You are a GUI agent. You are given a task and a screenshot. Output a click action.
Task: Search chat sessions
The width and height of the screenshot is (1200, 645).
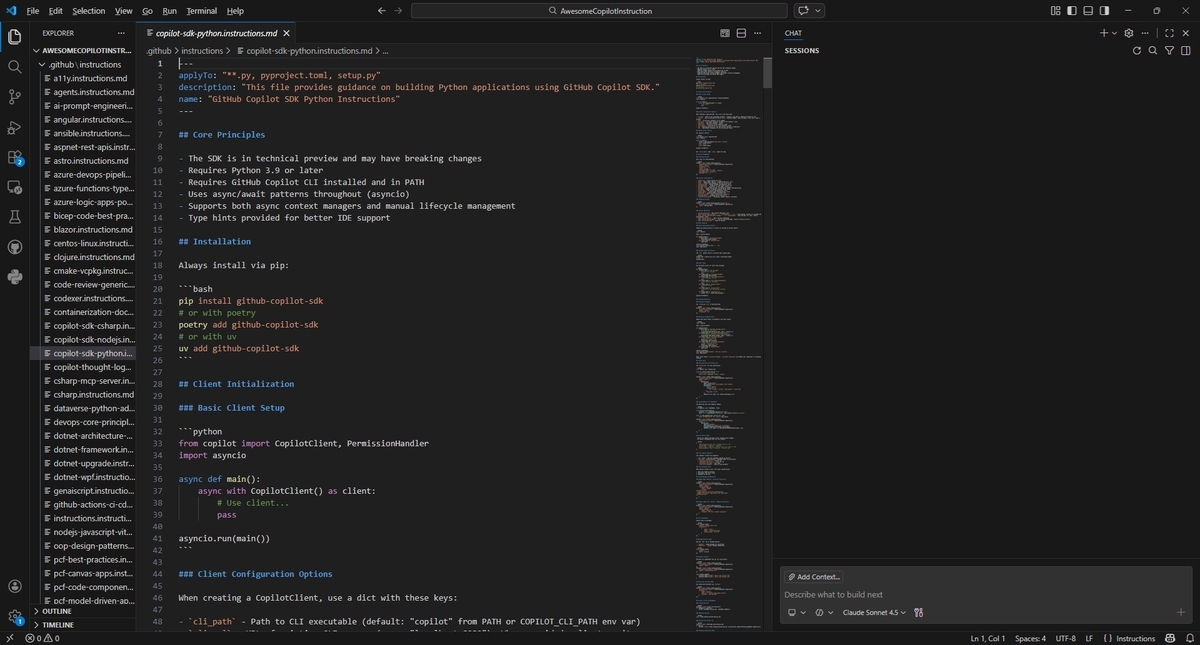(1153, 50)
